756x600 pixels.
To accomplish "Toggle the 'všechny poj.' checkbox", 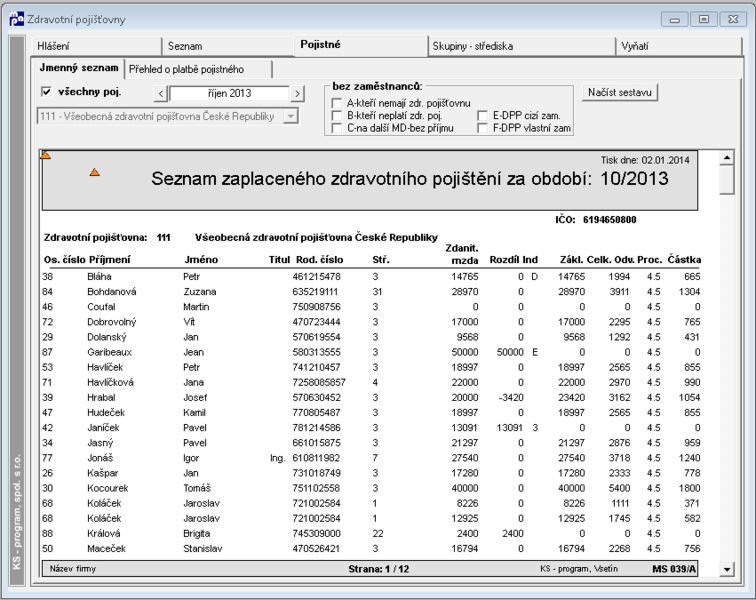I will click(x=46, y=92).
